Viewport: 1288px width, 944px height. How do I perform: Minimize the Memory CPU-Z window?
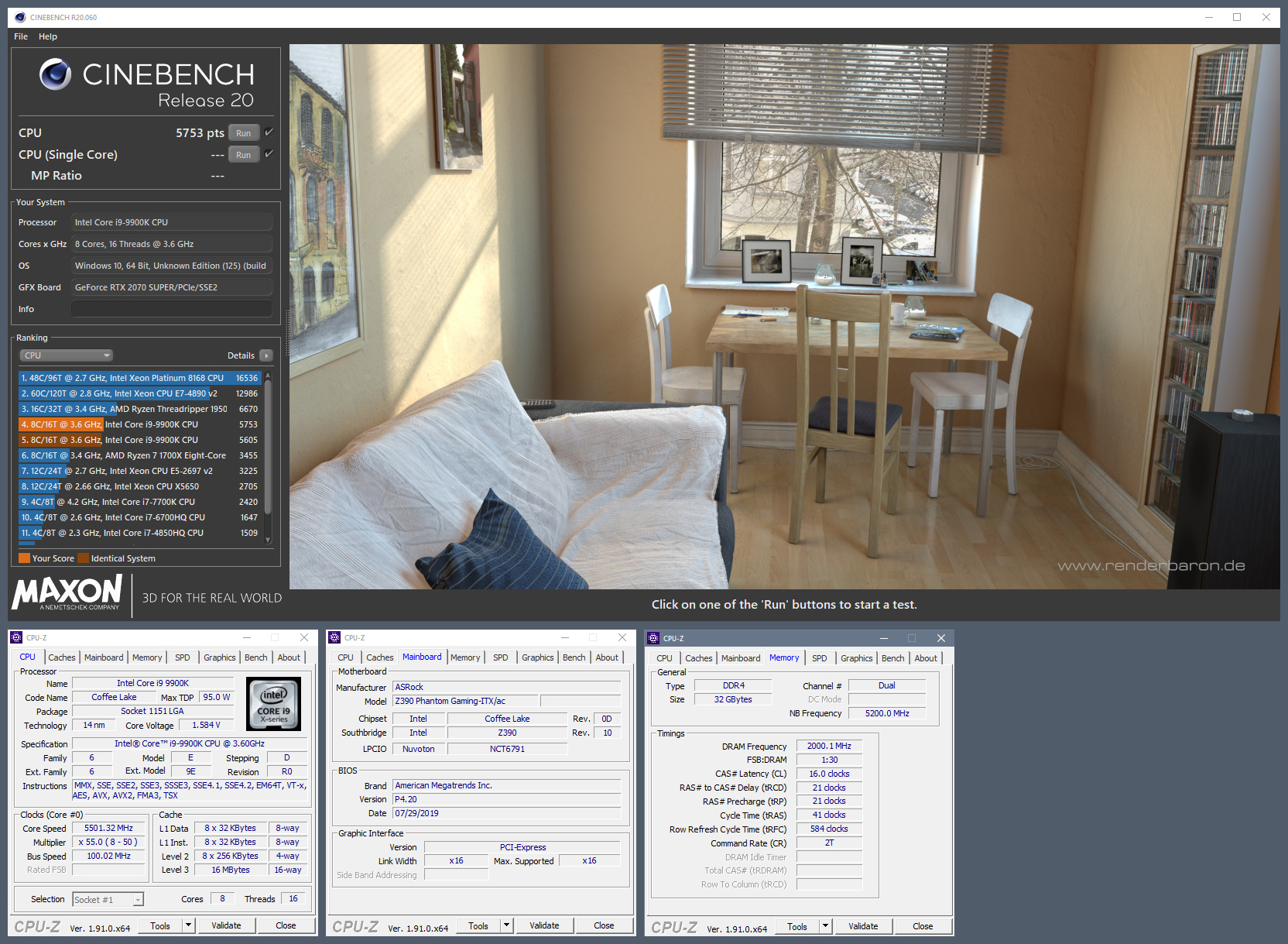883,638
